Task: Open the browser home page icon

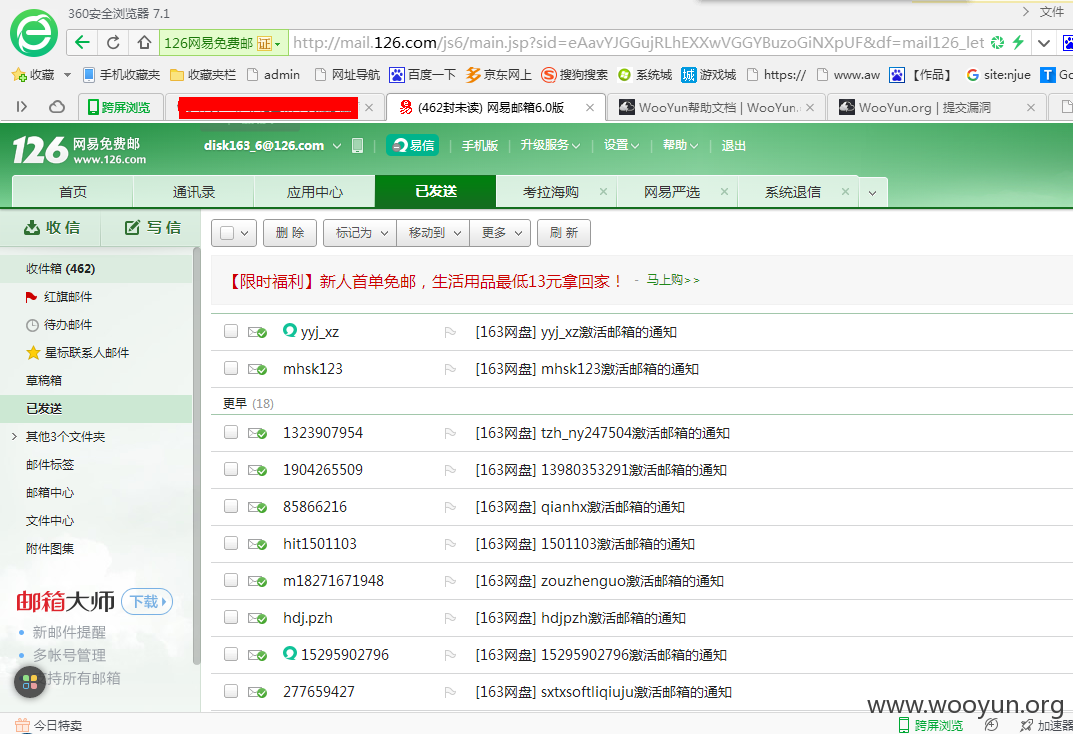Action: (144, 42)
